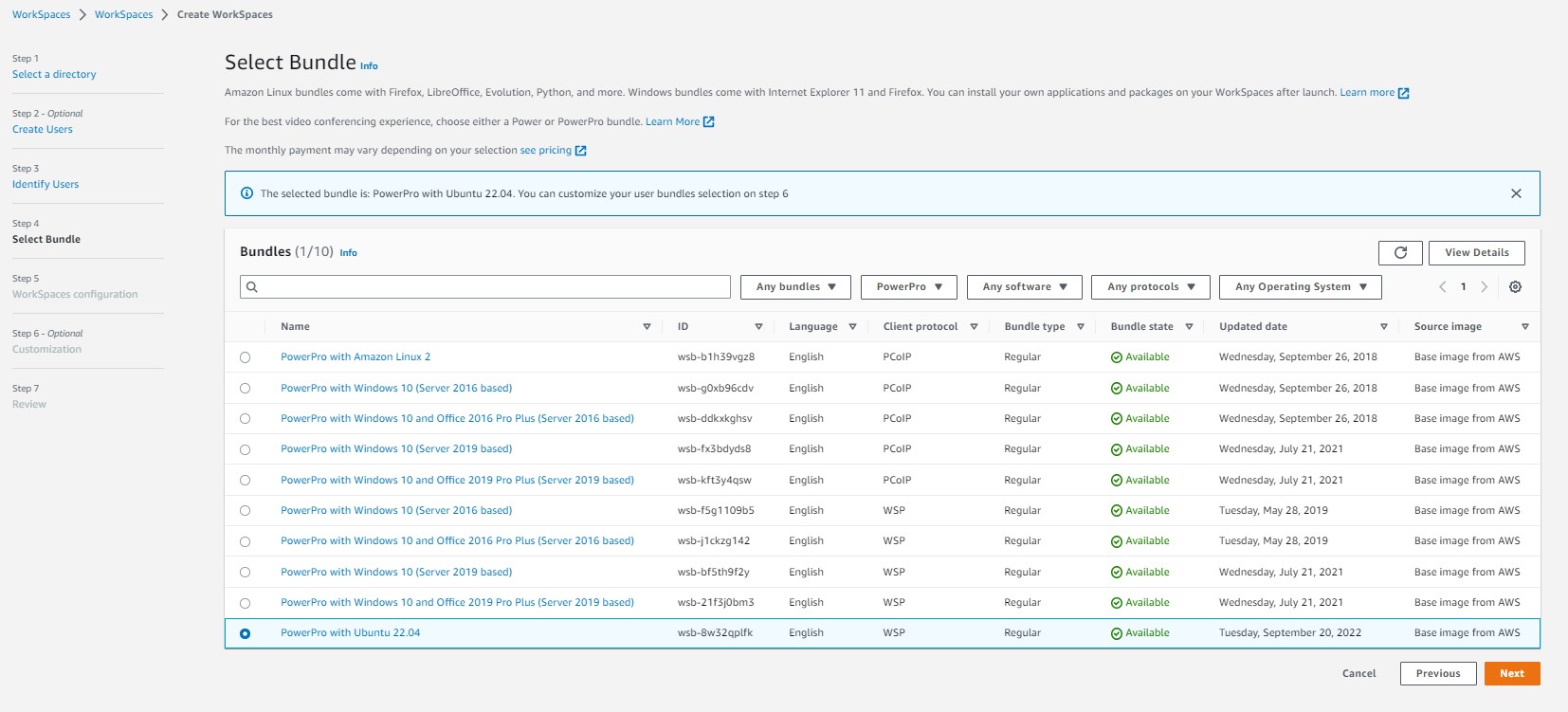Open the PowerPro filter dropdown

[908, 286]
